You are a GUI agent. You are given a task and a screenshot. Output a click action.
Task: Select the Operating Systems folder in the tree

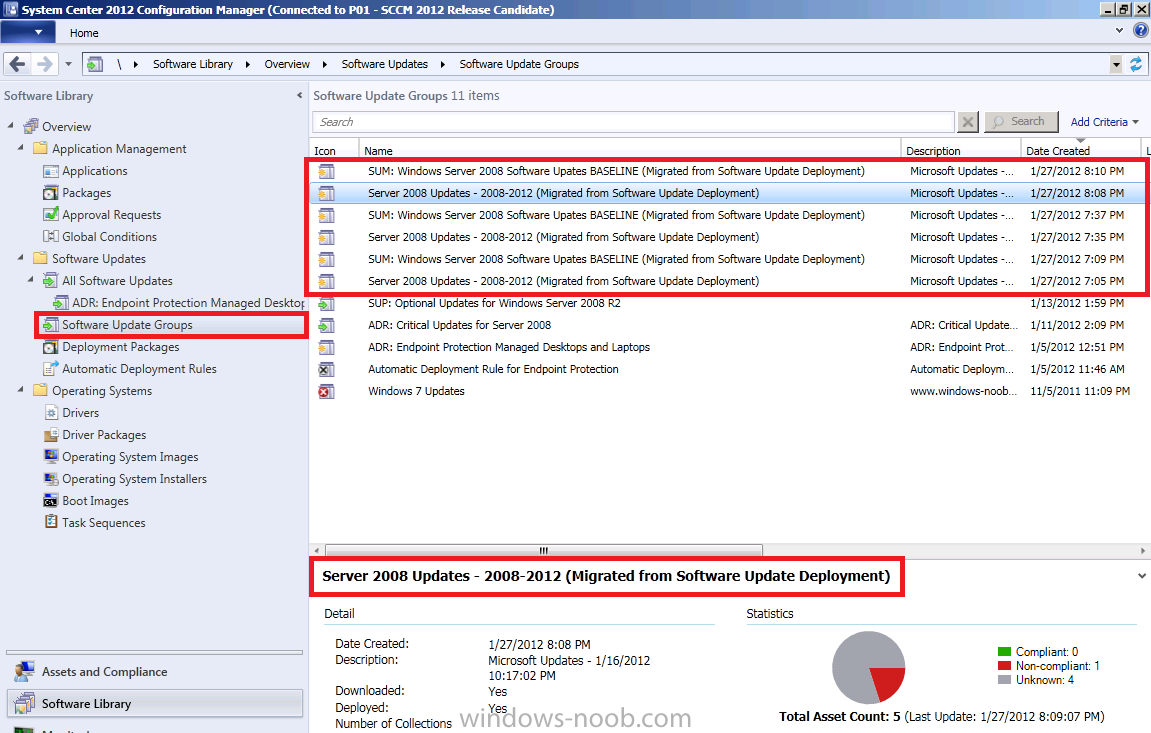pos(102,391)
